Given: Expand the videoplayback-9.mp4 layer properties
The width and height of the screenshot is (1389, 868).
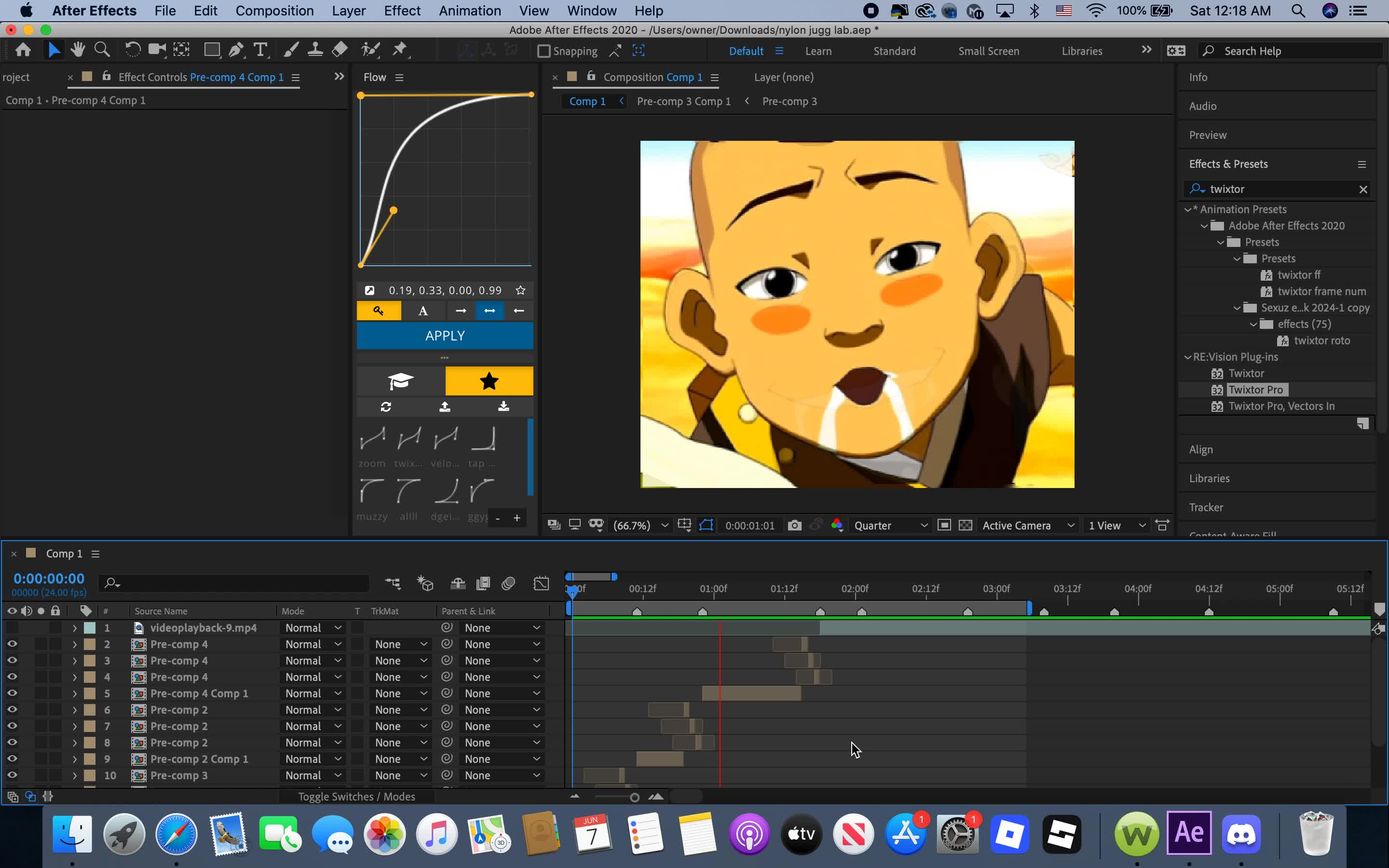Looking at the screenshot, I should tap(75, 628).
